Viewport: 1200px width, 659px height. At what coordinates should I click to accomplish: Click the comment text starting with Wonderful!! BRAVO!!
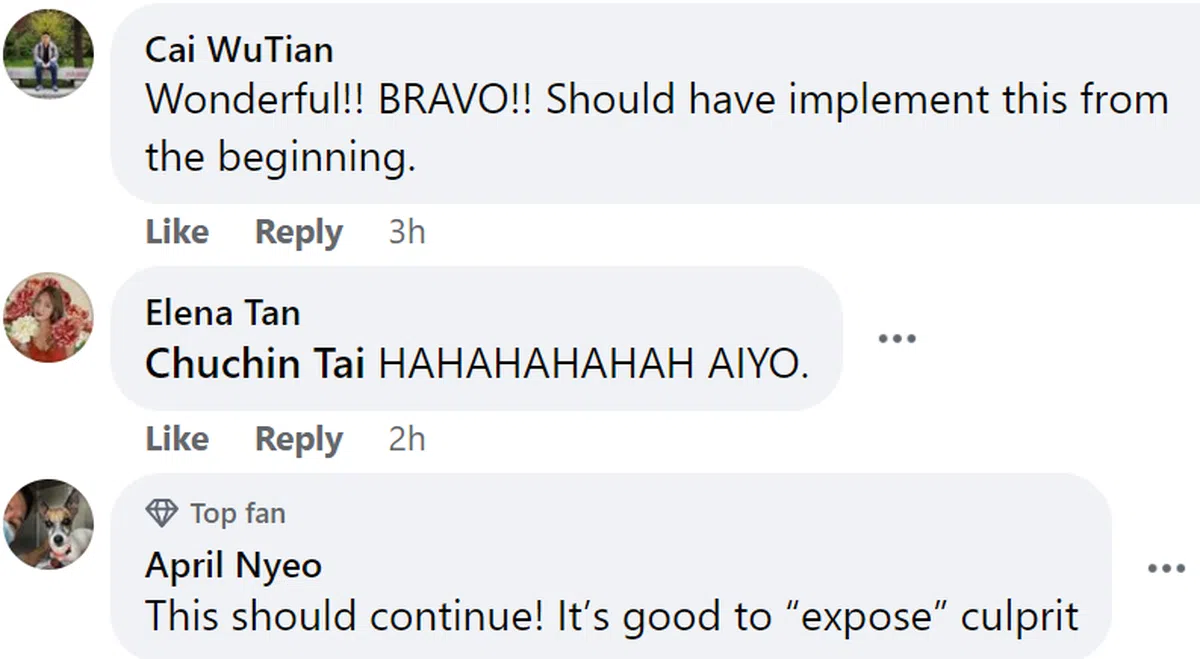coord(656,128)
